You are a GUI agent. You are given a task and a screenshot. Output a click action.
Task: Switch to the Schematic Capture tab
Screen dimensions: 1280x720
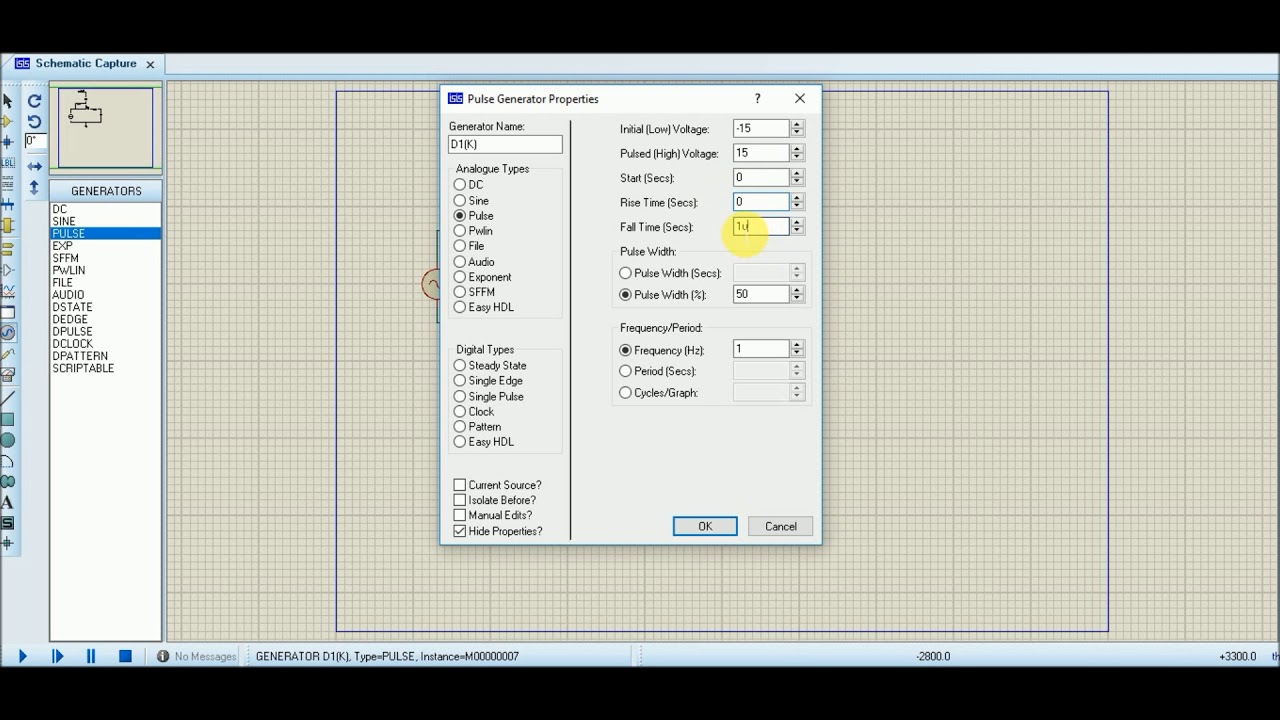click(x=85, y=64)
